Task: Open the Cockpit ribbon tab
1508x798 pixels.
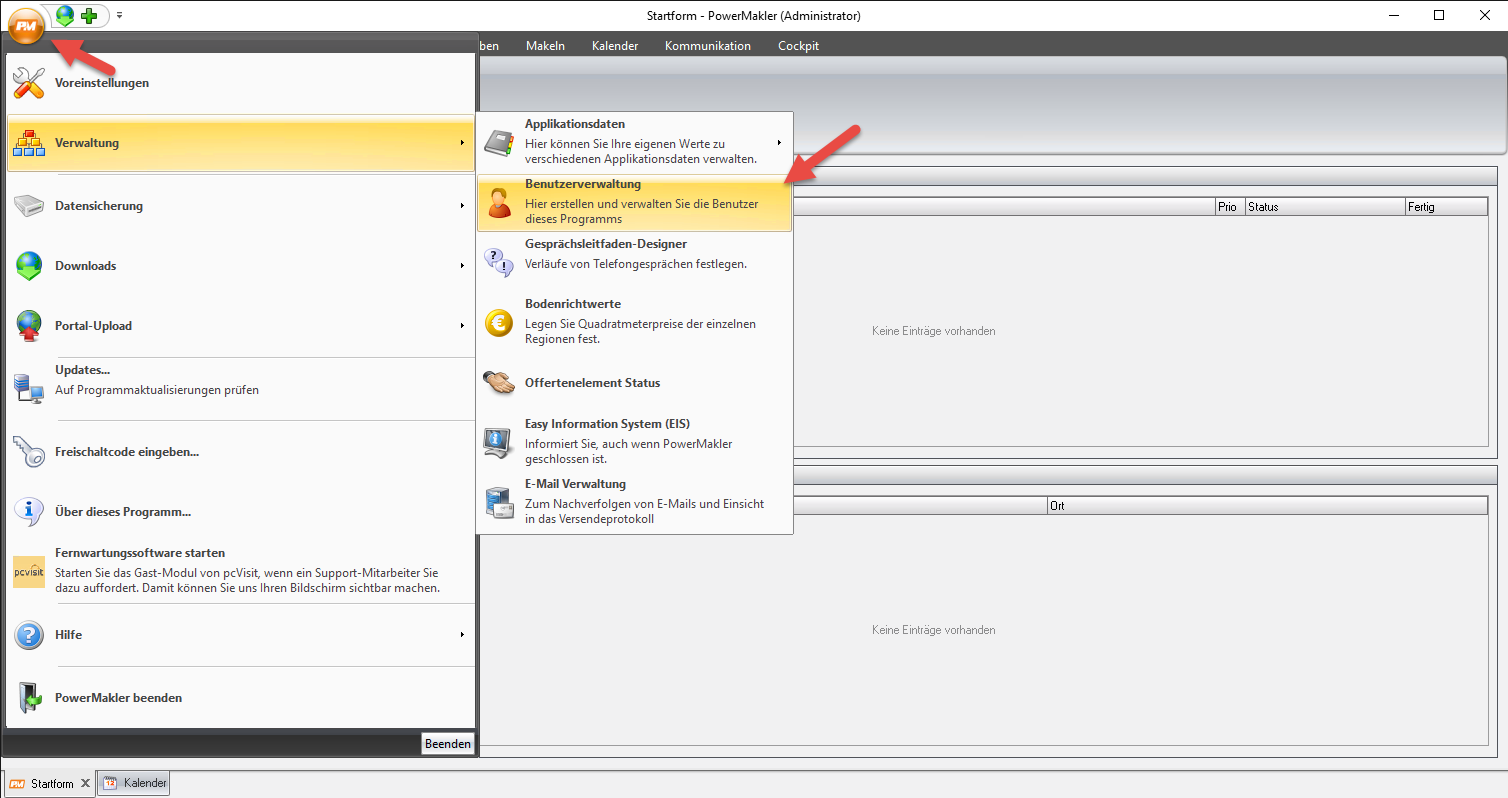Action: [x=798, y=46]
